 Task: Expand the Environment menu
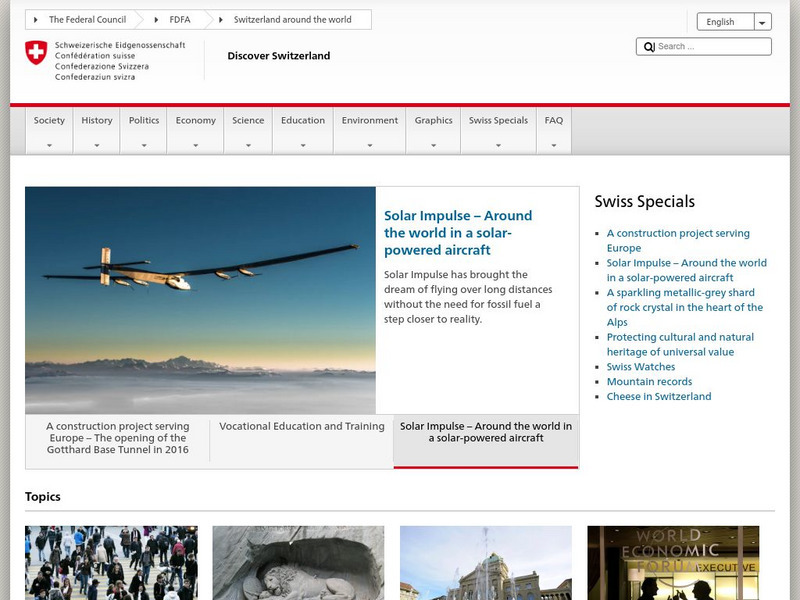click(370, 131)
